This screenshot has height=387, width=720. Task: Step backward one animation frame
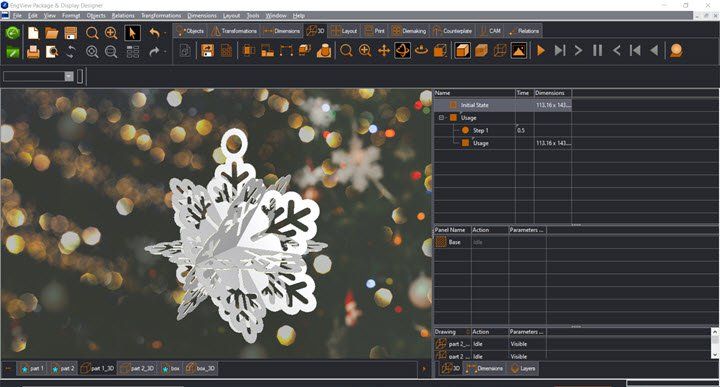click(x=617, y=50)
